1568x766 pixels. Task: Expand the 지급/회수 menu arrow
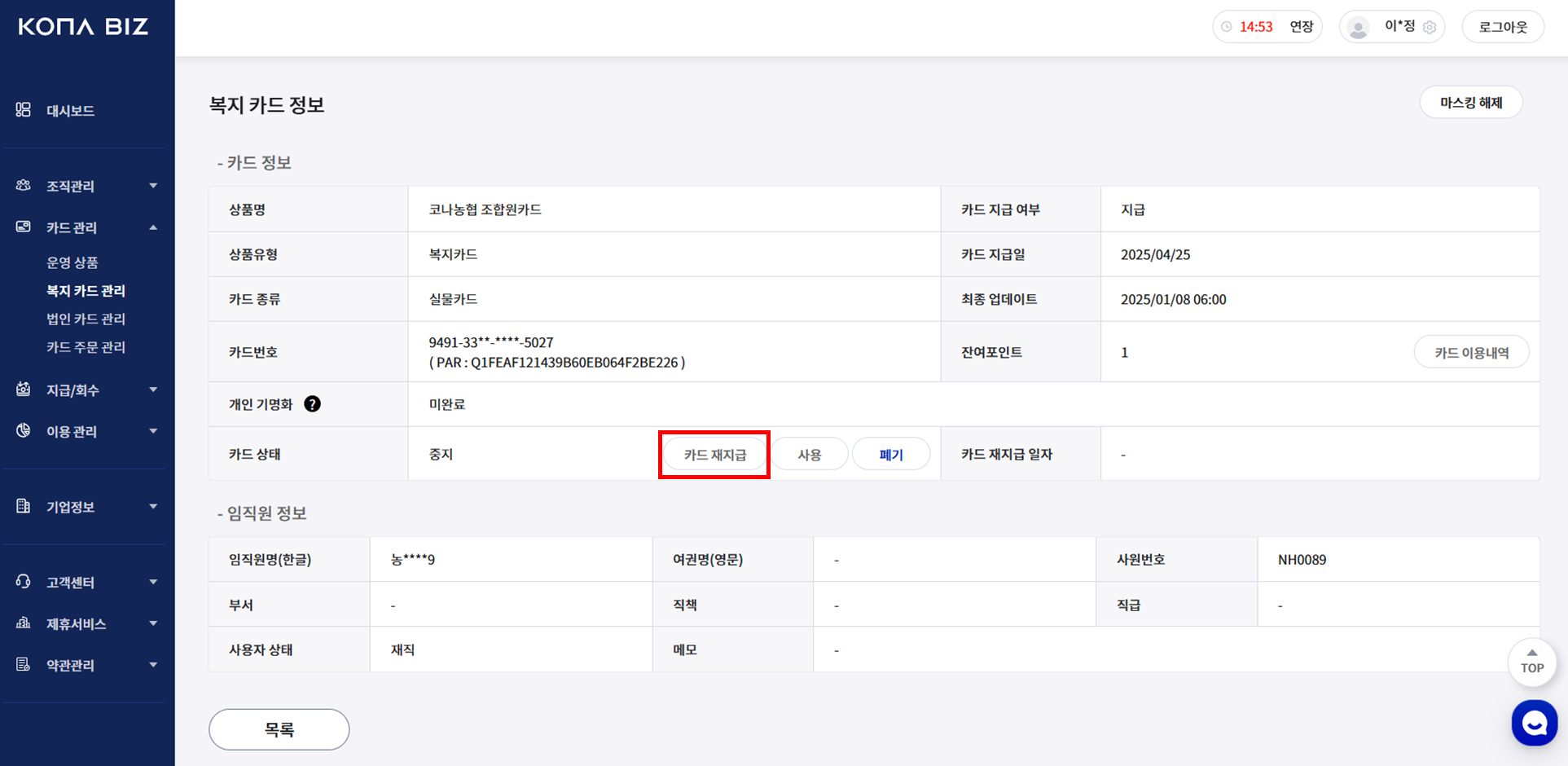(x=153, y=390)
